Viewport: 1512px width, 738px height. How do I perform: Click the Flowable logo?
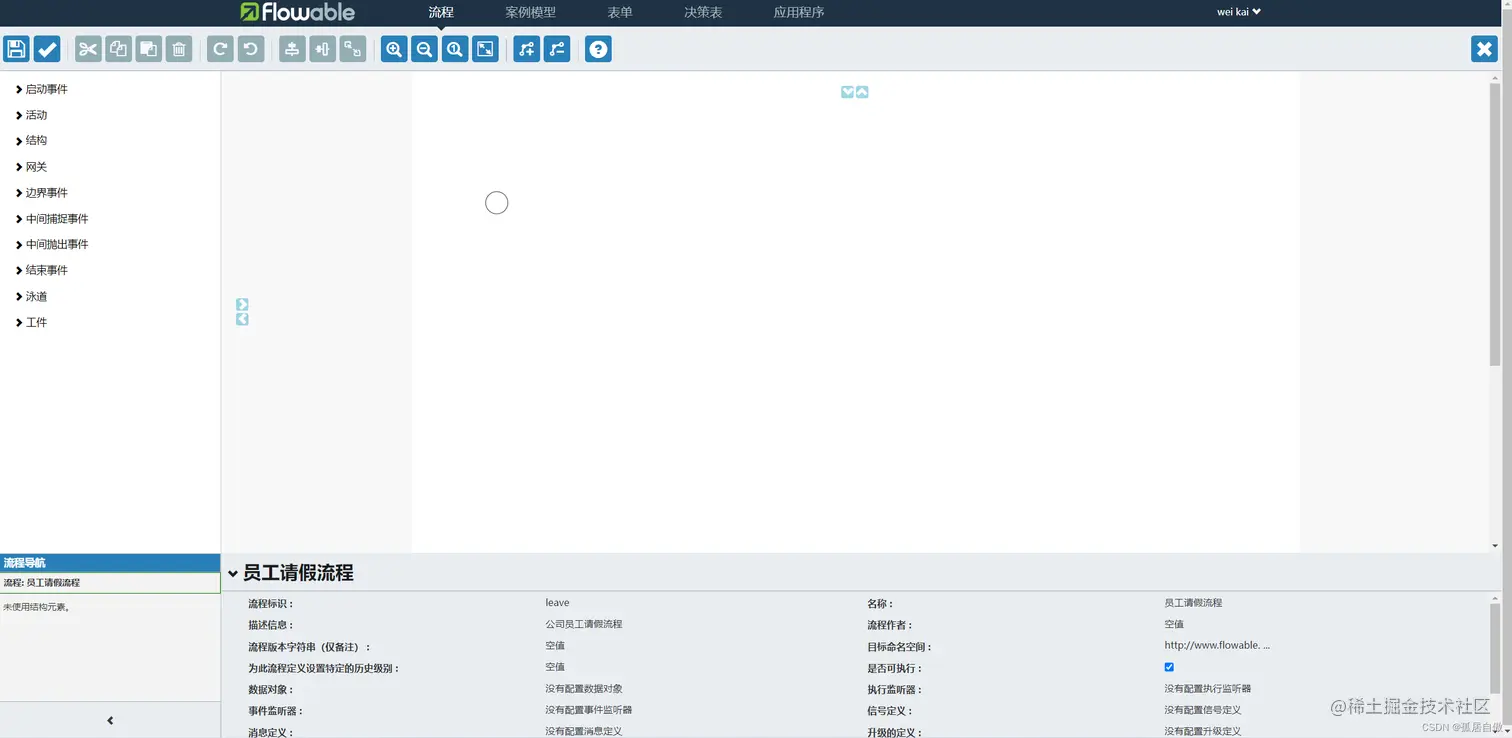tap(298, 12)
